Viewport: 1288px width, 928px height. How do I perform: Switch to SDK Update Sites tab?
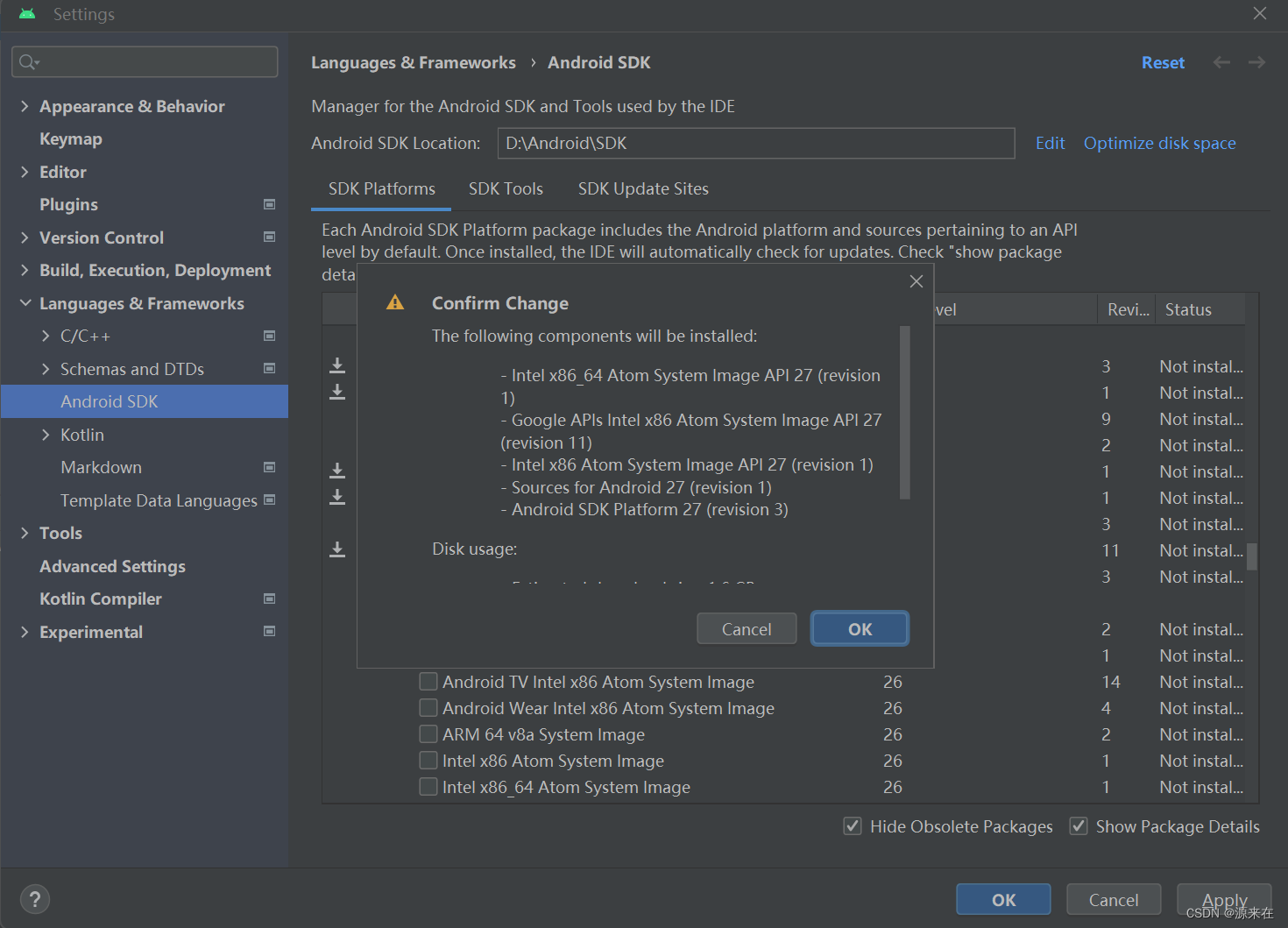pyautogui.click(x=643, y=189)
